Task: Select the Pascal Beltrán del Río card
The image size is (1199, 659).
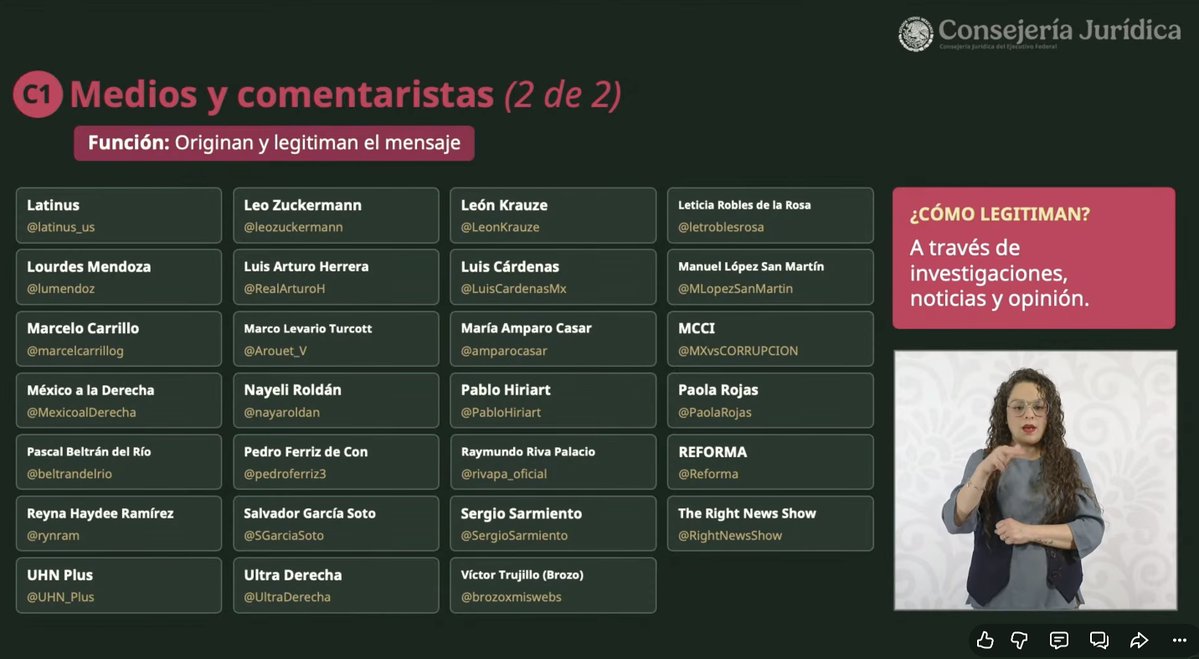Action: (x=119, y=462)
